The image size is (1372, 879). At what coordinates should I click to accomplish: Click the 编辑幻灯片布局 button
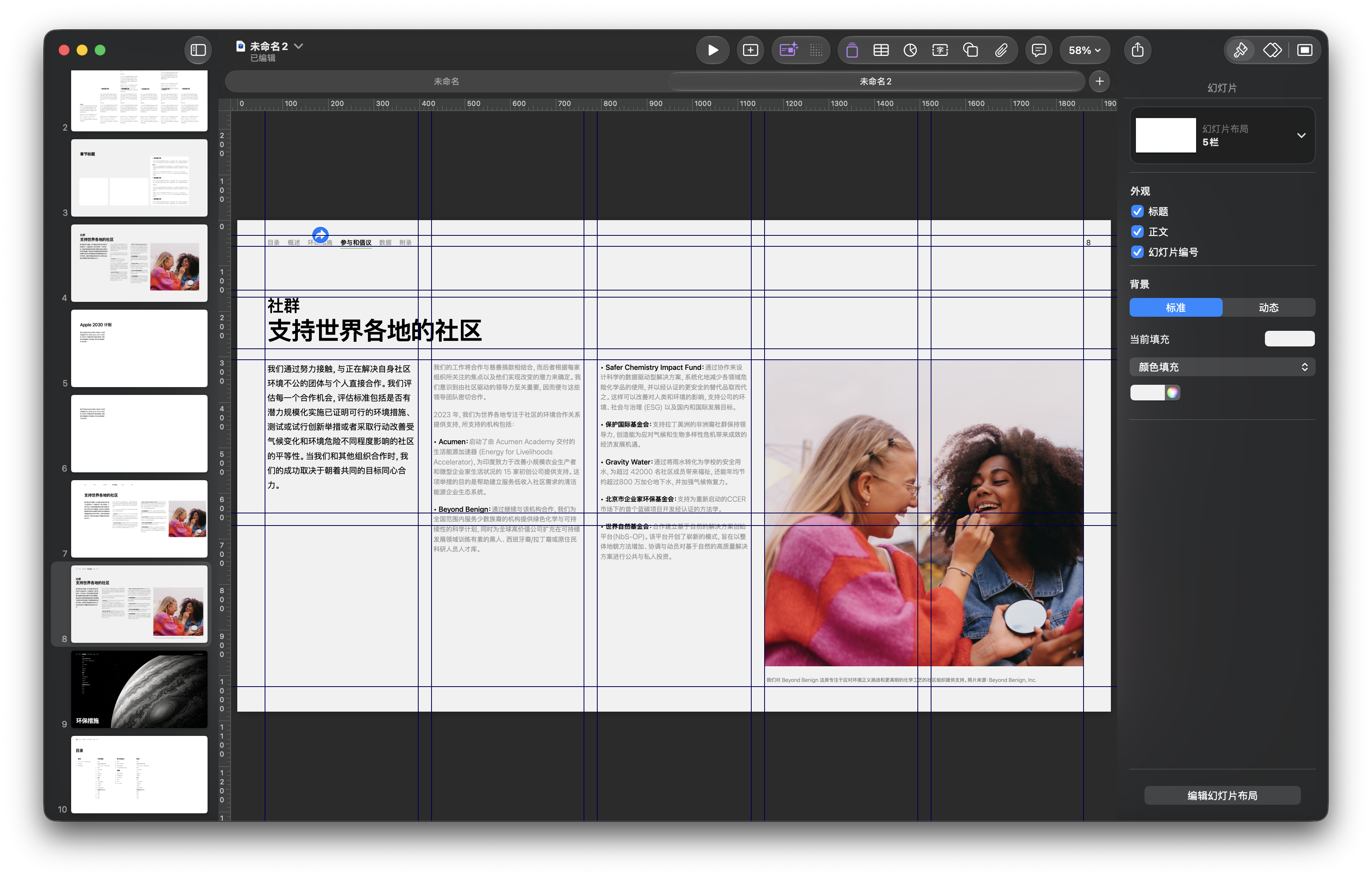[x=1222, y=796]
